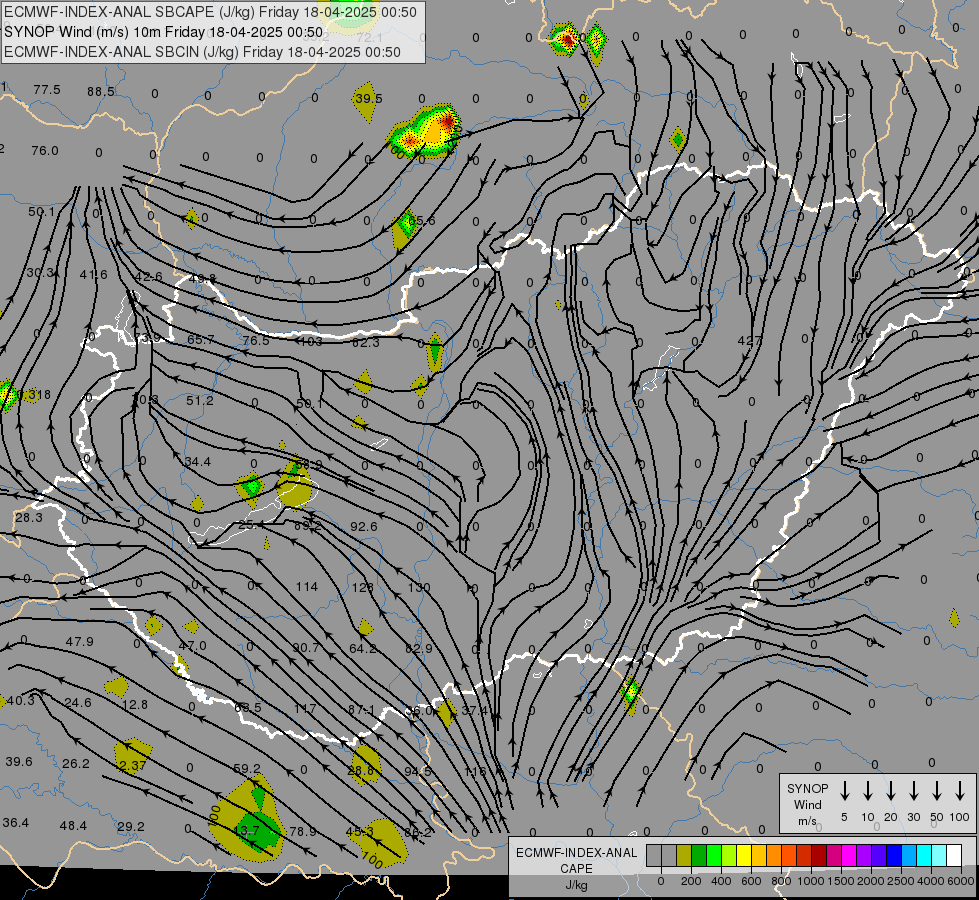Select the magenta swatch in the CAPE legend

tap(849, 855)
